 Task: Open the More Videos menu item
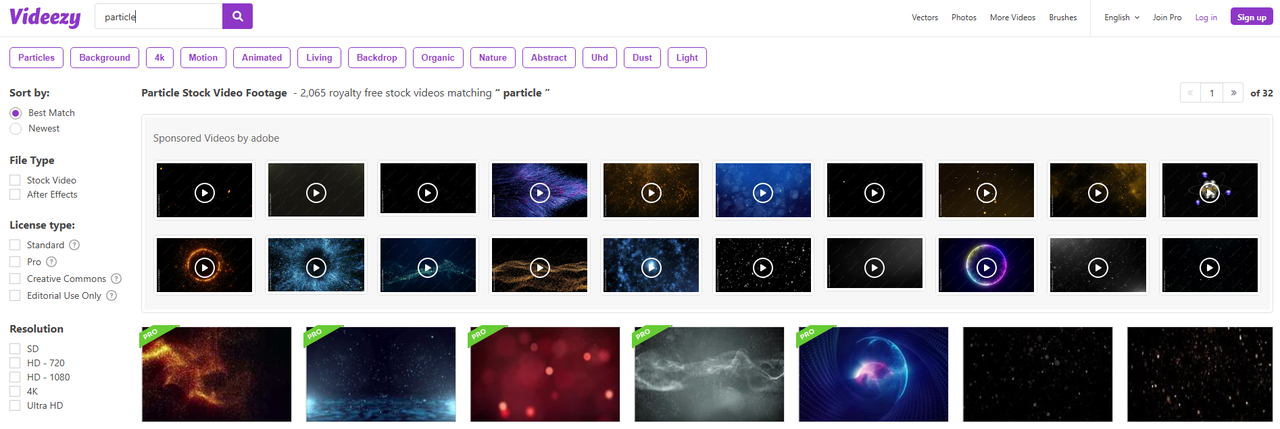(1013, 17)
